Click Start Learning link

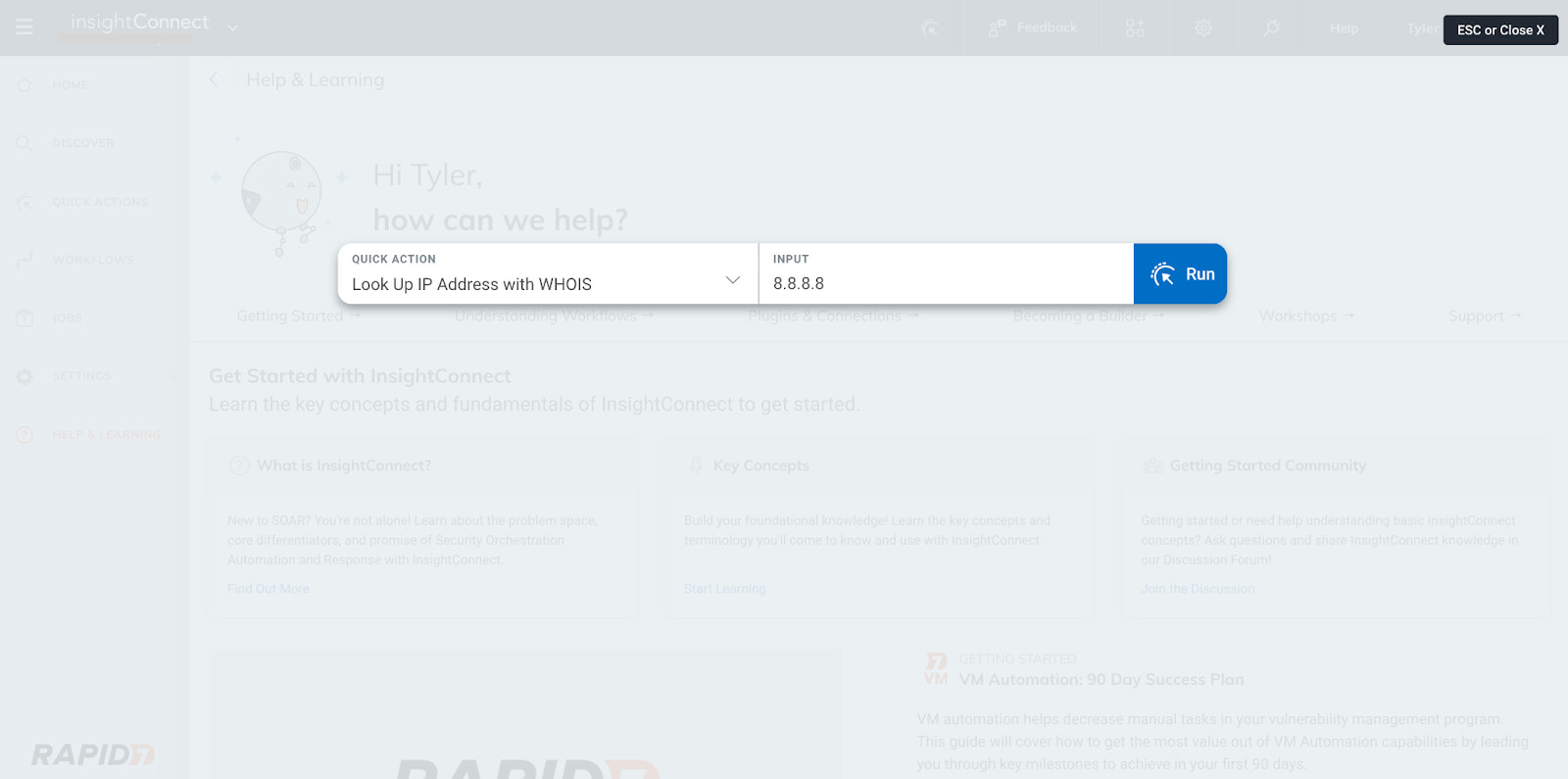725,589
